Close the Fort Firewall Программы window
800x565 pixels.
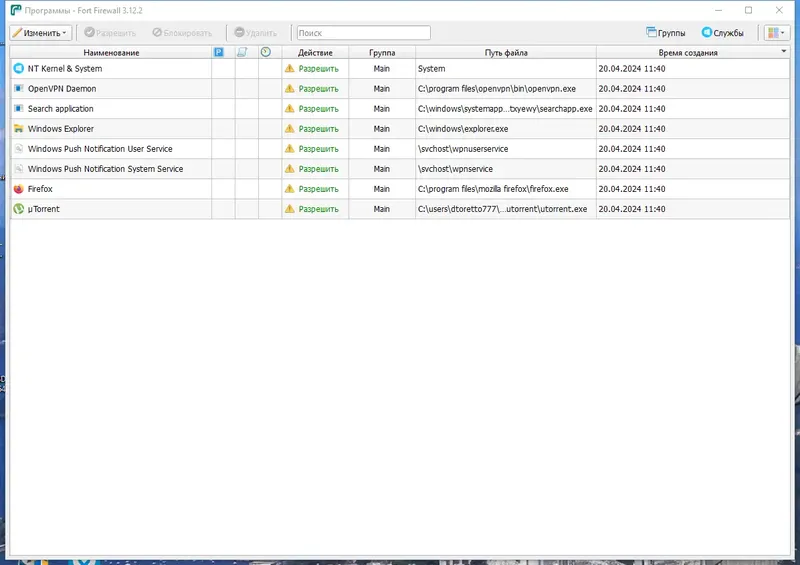779,10
